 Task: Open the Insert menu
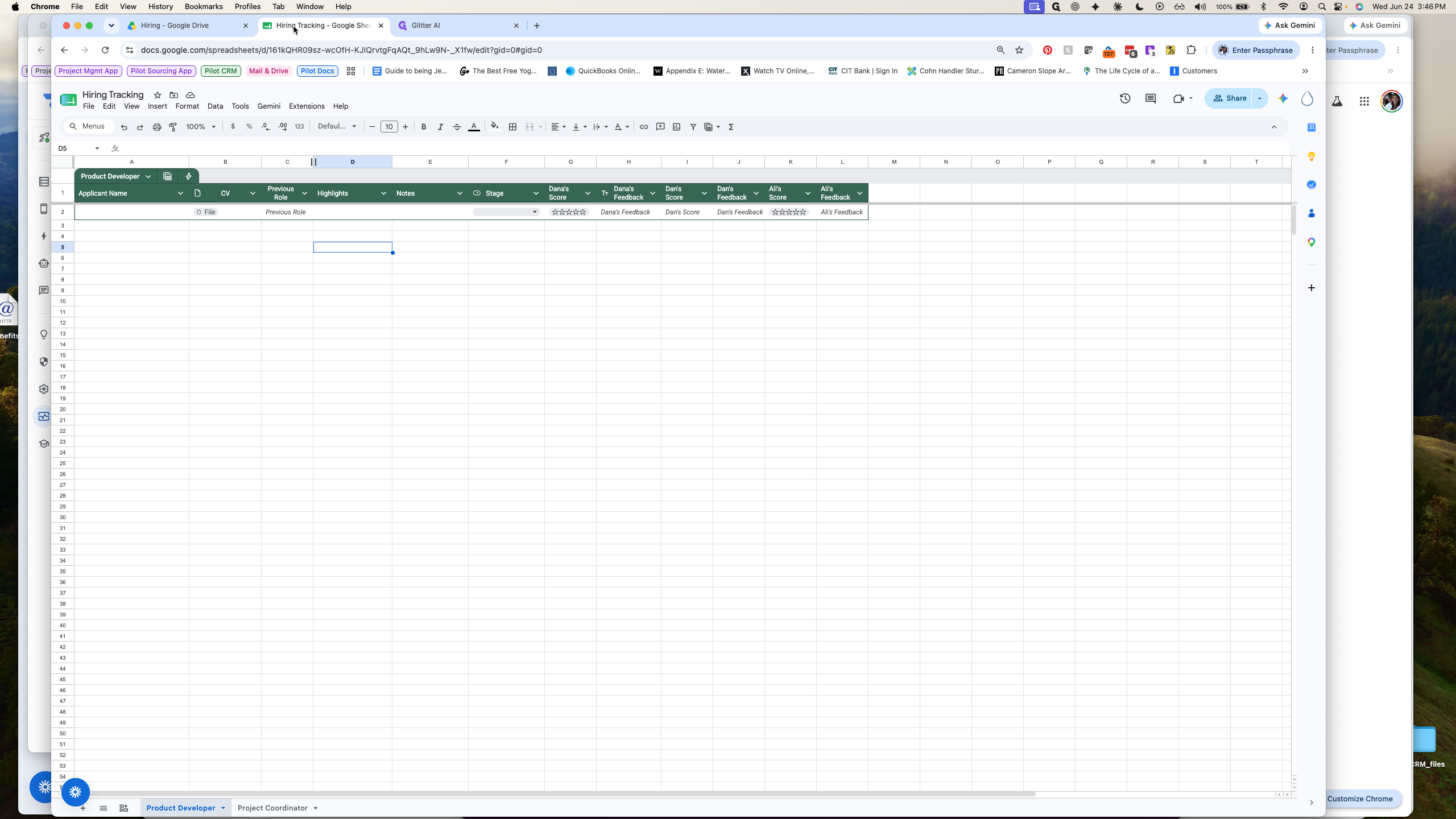(158, 106)
